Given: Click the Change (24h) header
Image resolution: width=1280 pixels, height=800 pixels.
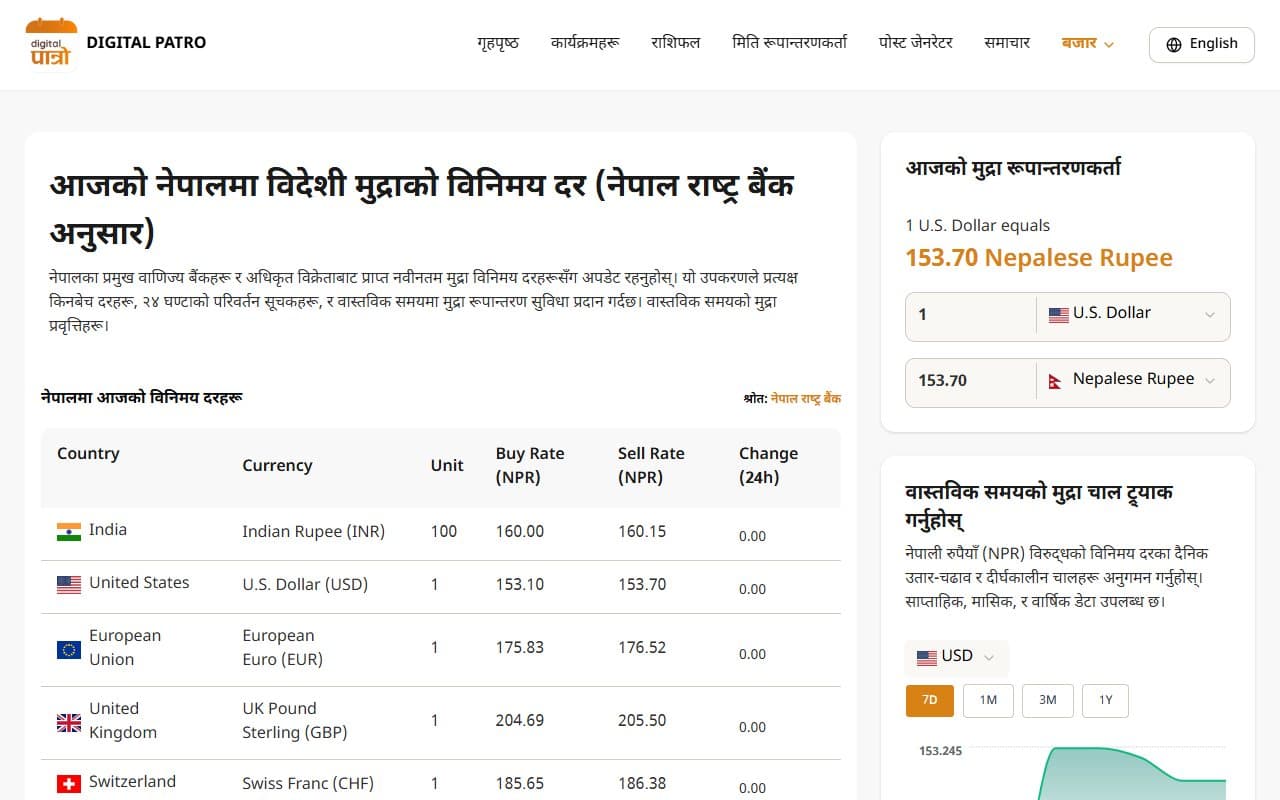Looking at the screenshot, I should pyautogui.click(x=768, y=465).
